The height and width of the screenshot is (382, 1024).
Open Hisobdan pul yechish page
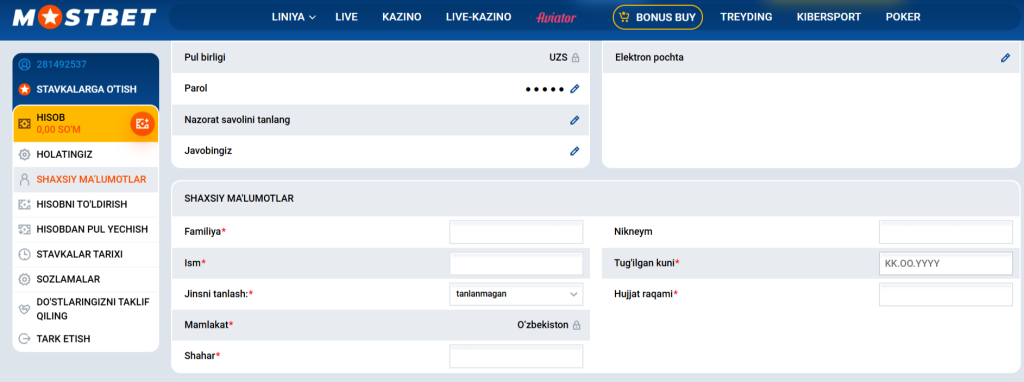tap(86, 229)
